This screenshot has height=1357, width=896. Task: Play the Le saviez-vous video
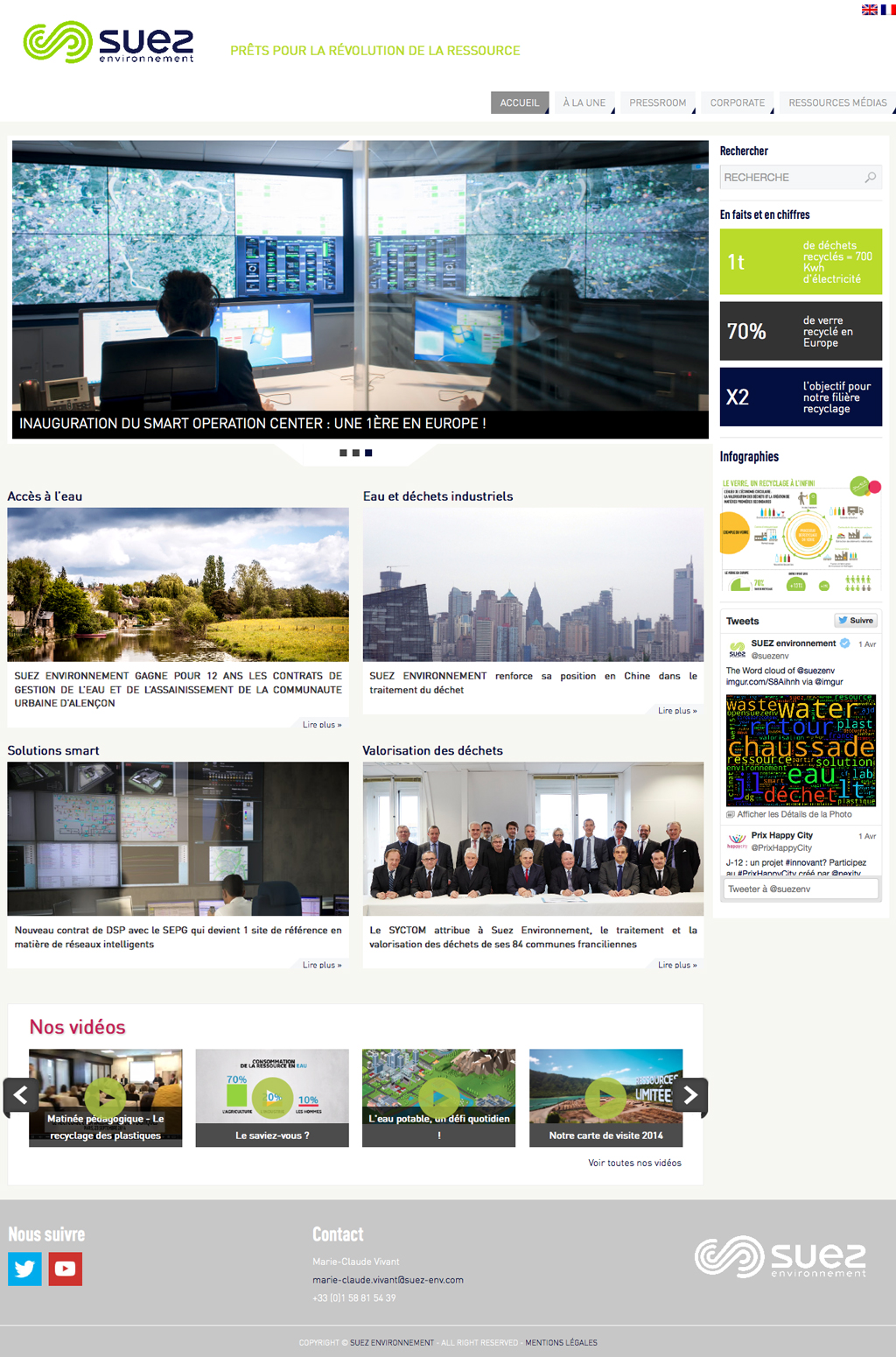(272, 1098)
